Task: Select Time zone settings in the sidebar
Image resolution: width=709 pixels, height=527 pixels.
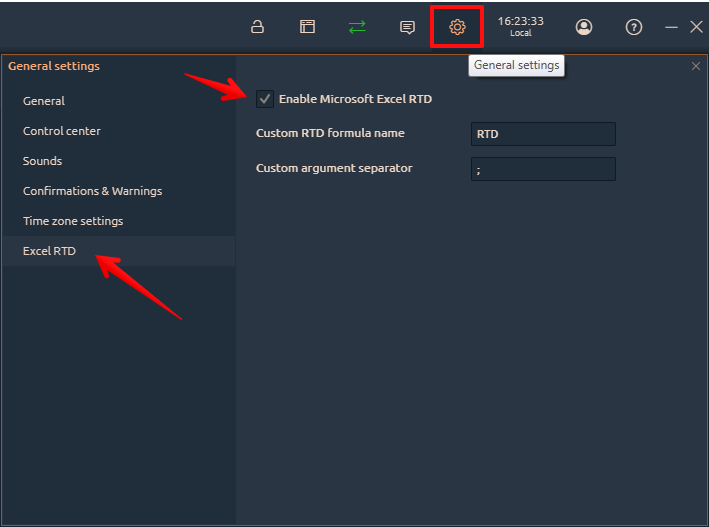Action: point(73,221)
